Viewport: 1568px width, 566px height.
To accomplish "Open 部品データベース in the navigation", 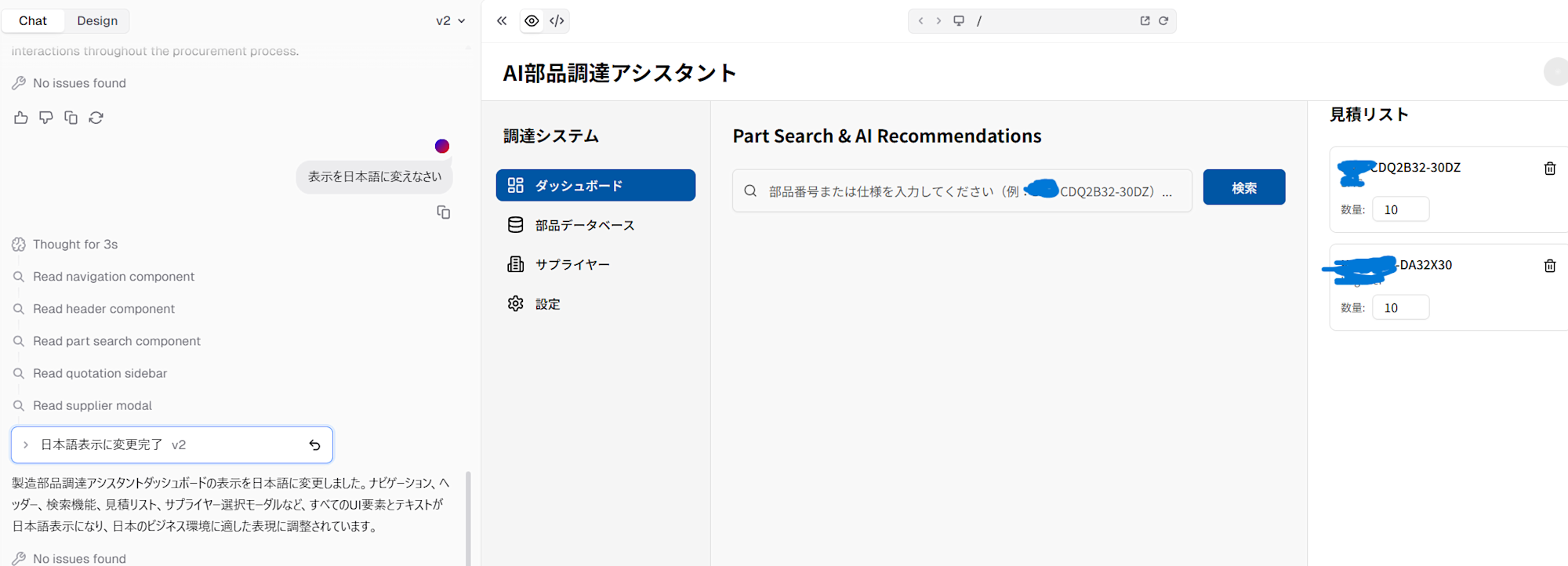I will [596, 225].
